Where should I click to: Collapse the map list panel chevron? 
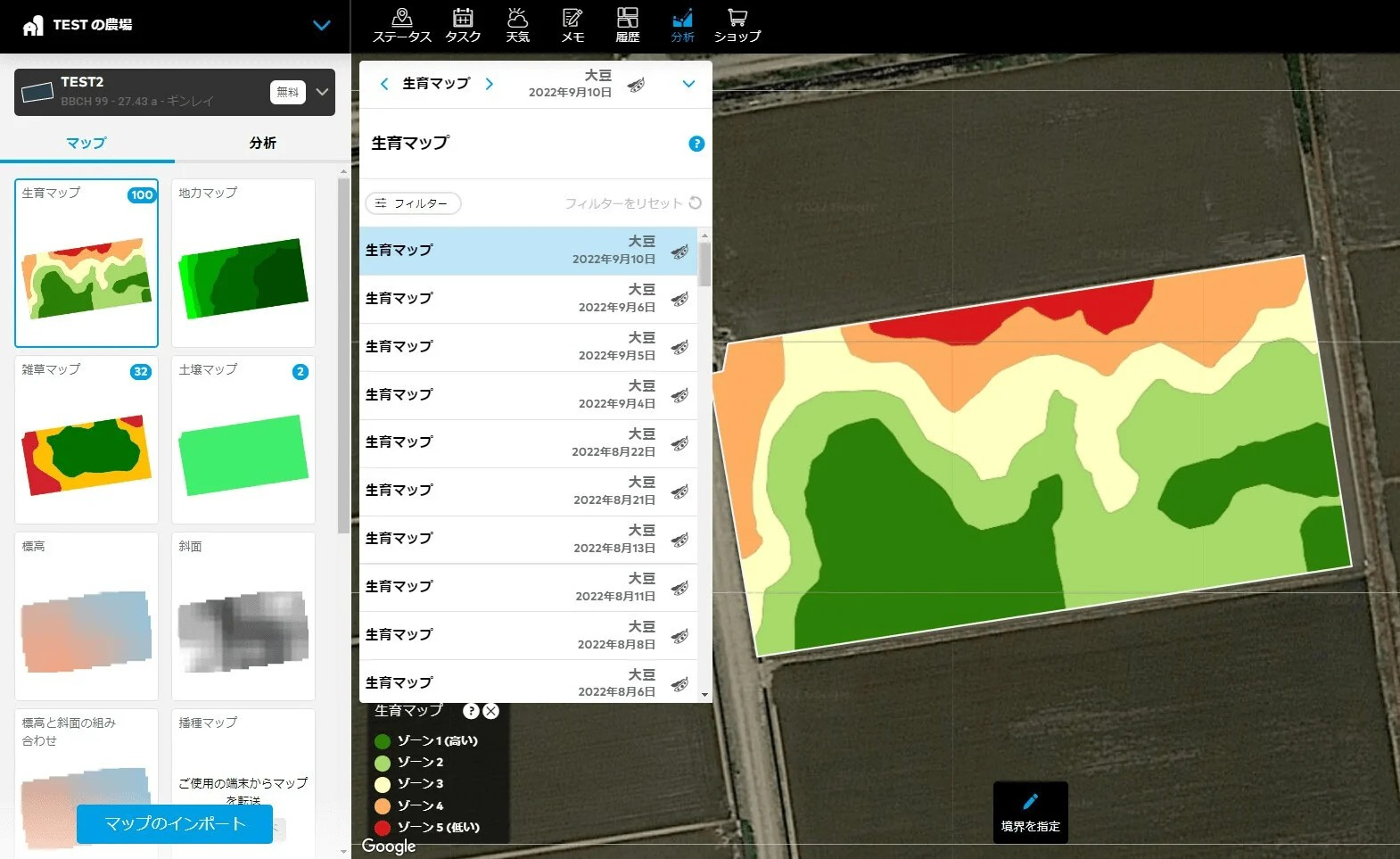click(688, 84)
